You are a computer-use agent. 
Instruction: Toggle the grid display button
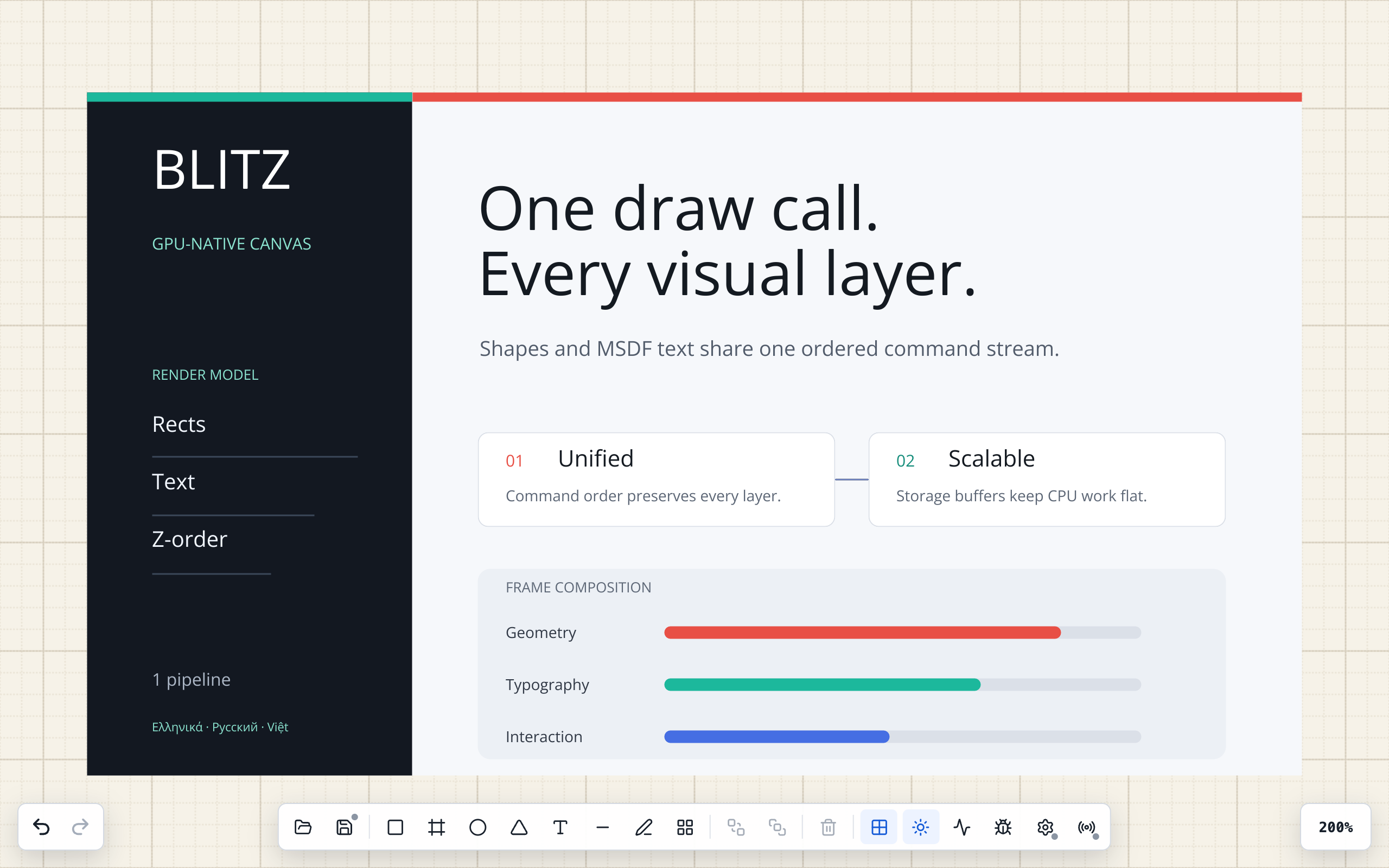(x=880, y=827)
